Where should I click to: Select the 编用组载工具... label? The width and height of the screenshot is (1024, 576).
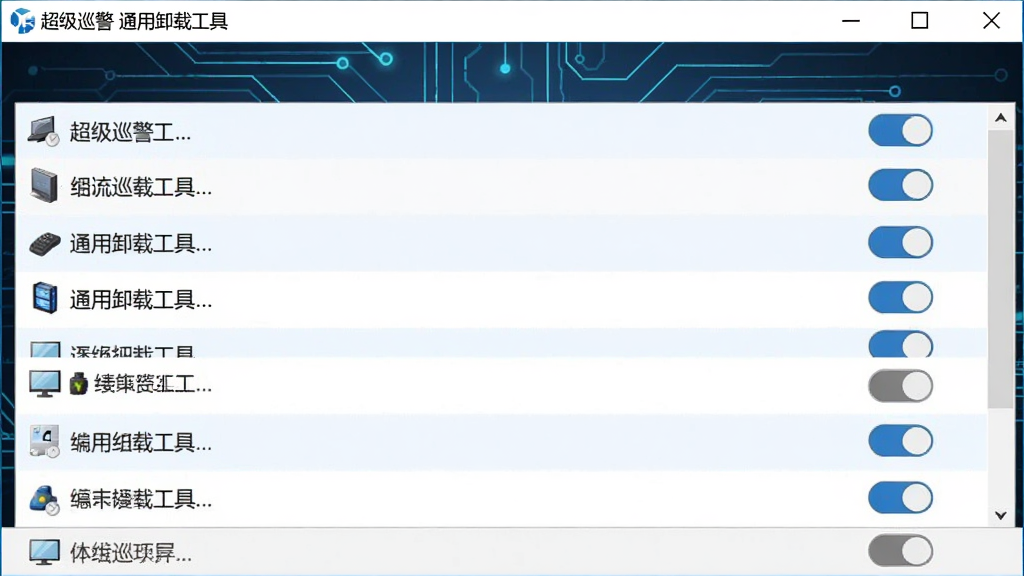pyautogui.click(x=141, y=443)
